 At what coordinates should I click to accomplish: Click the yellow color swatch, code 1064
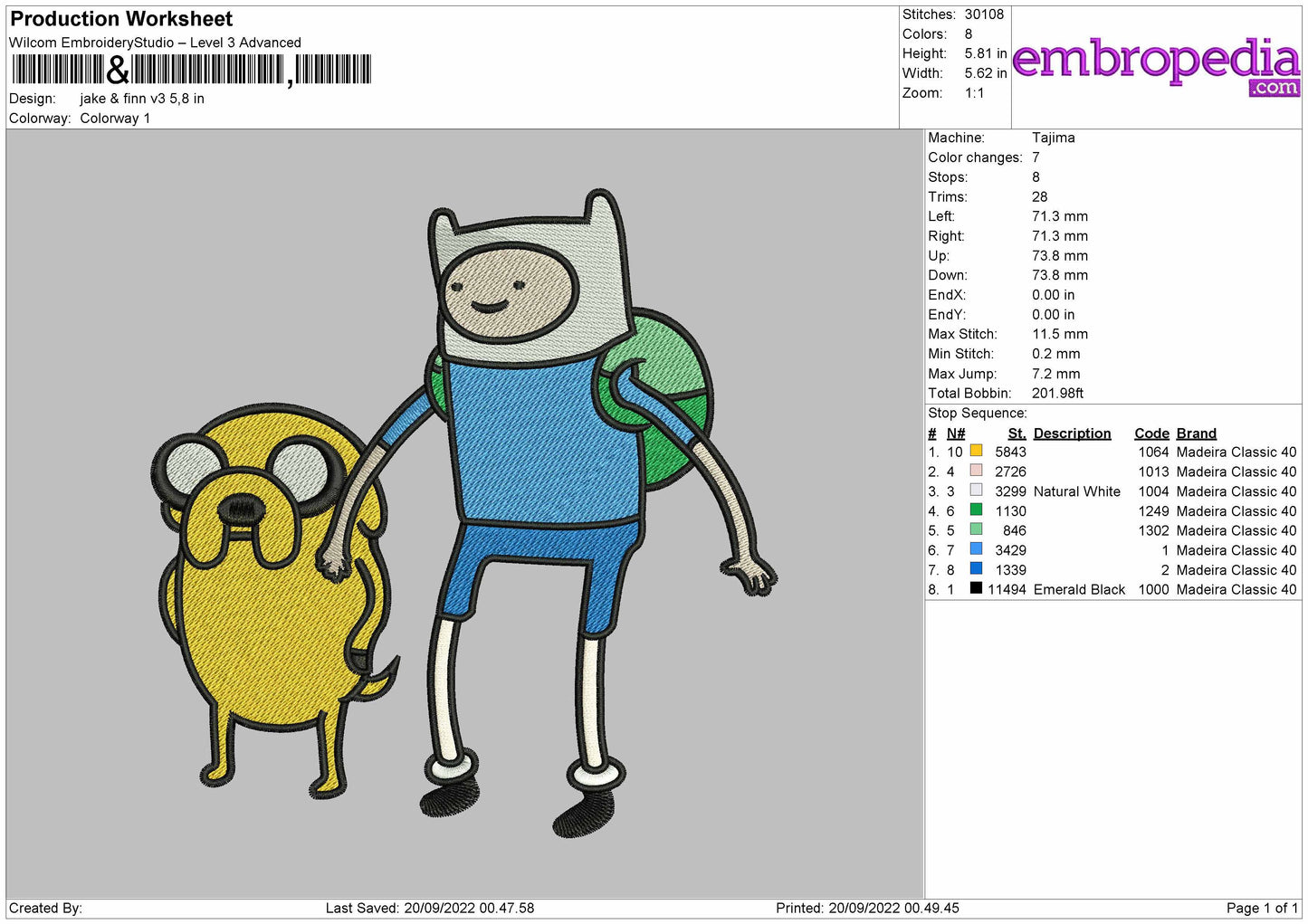tap(976, 451)
